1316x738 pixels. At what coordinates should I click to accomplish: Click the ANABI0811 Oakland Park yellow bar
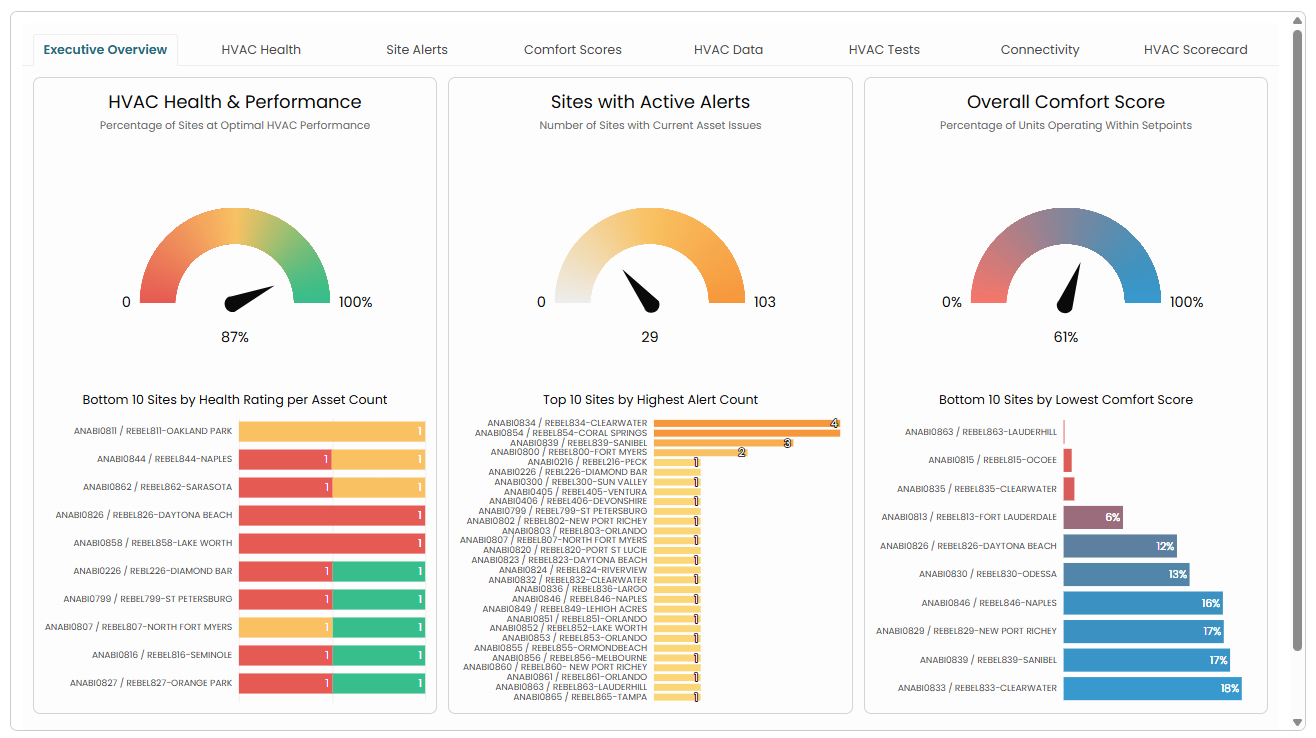point(332,431)
